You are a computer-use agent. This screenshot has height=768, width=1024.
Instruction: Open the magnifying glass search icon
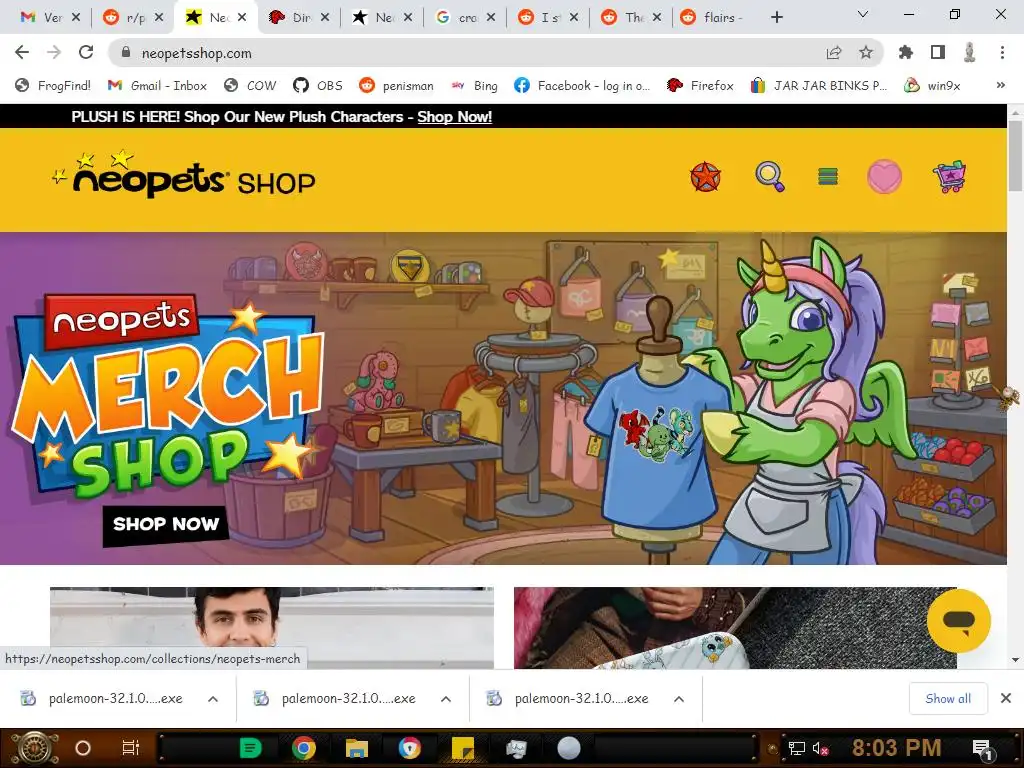(x=770, y=176)
